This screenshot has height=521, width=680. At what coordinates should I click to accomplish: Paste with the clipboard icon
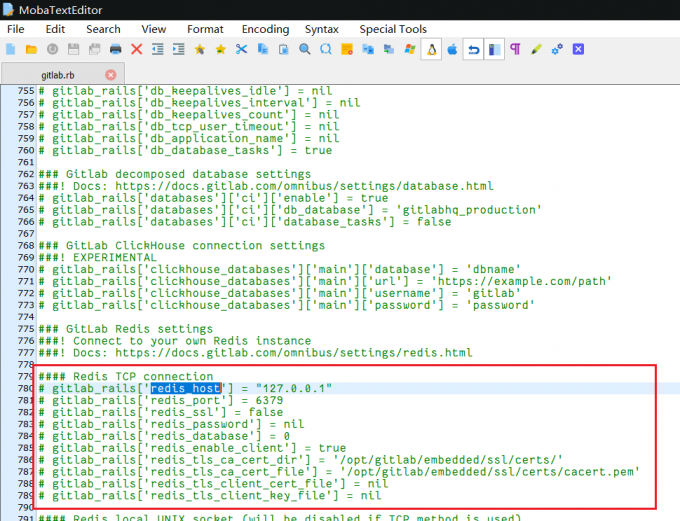click(284, 49)
